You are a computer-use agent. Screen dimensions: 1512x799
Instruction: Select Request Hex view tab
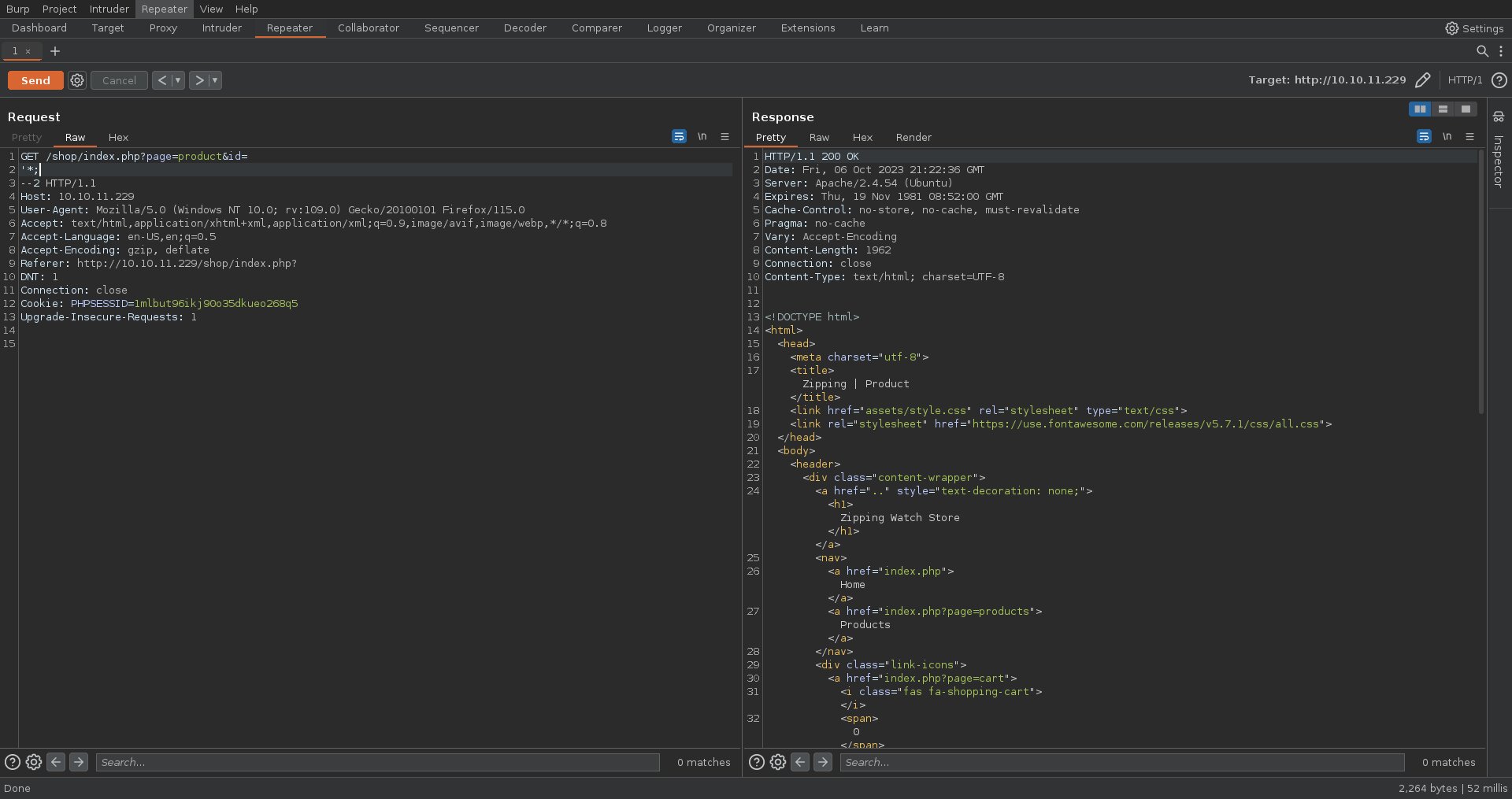pyautogui.click(x=118, y=137)
